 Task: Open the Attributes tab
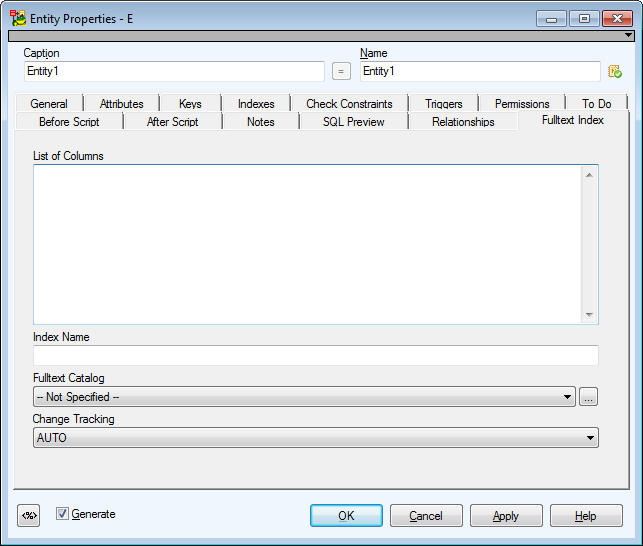click(122, 104)
